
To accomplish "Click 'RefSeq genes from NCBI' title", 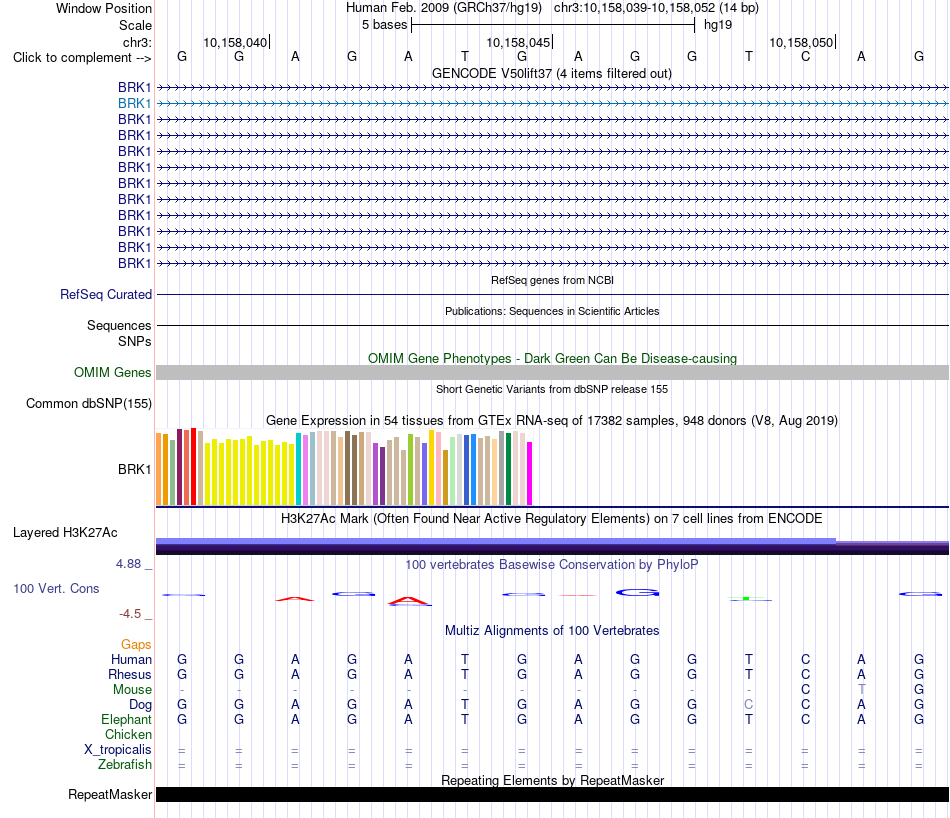I will [x=552, y=281].
